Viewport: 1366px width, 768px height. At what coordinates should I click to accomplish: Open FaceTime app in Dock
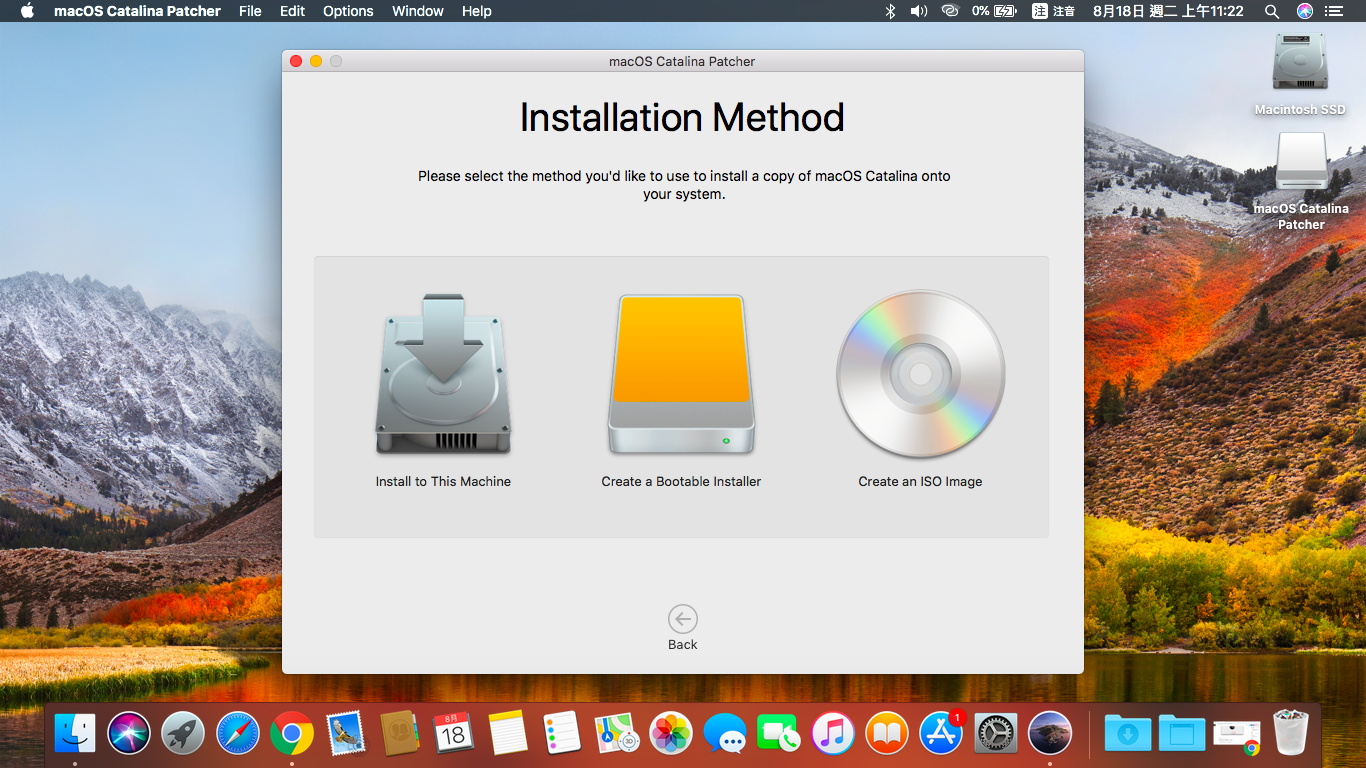(778, 734)
